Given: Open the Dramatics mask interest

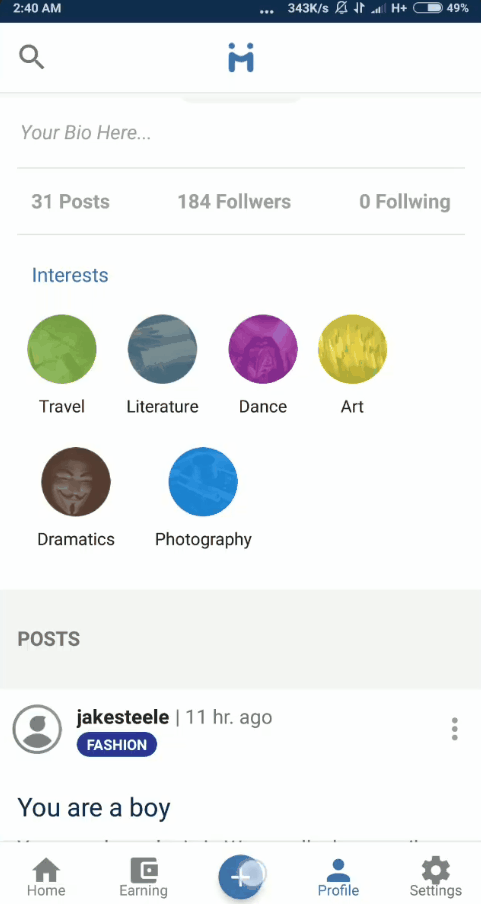Looking at the screenshot, I should (x=76, y=481).
